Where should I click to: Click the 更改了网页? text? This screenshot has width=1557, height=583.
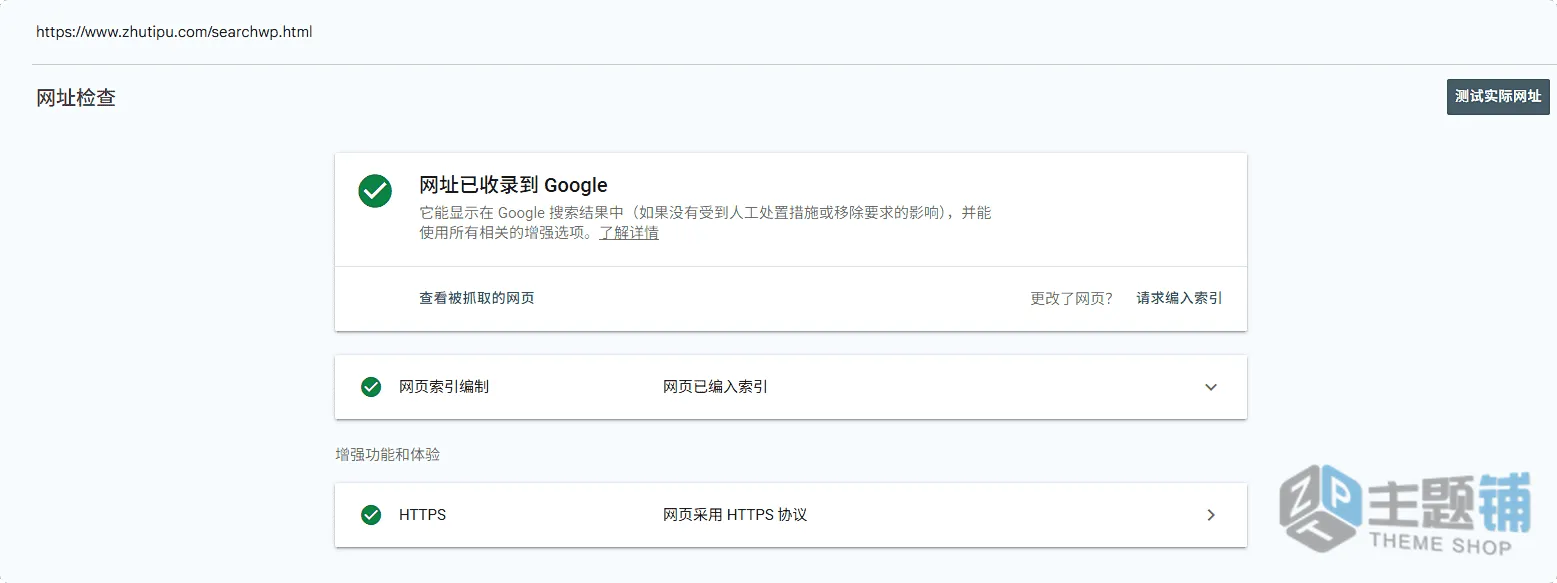click(1071, 298)
